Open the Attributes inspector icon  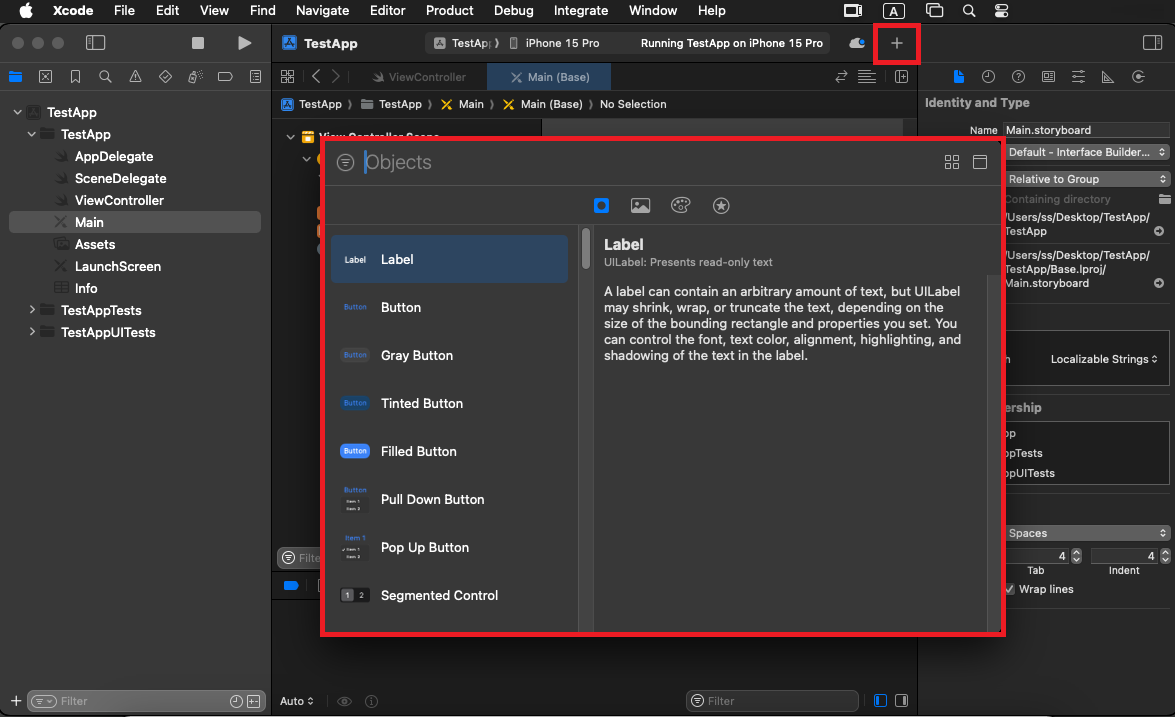click(1078, 76)
